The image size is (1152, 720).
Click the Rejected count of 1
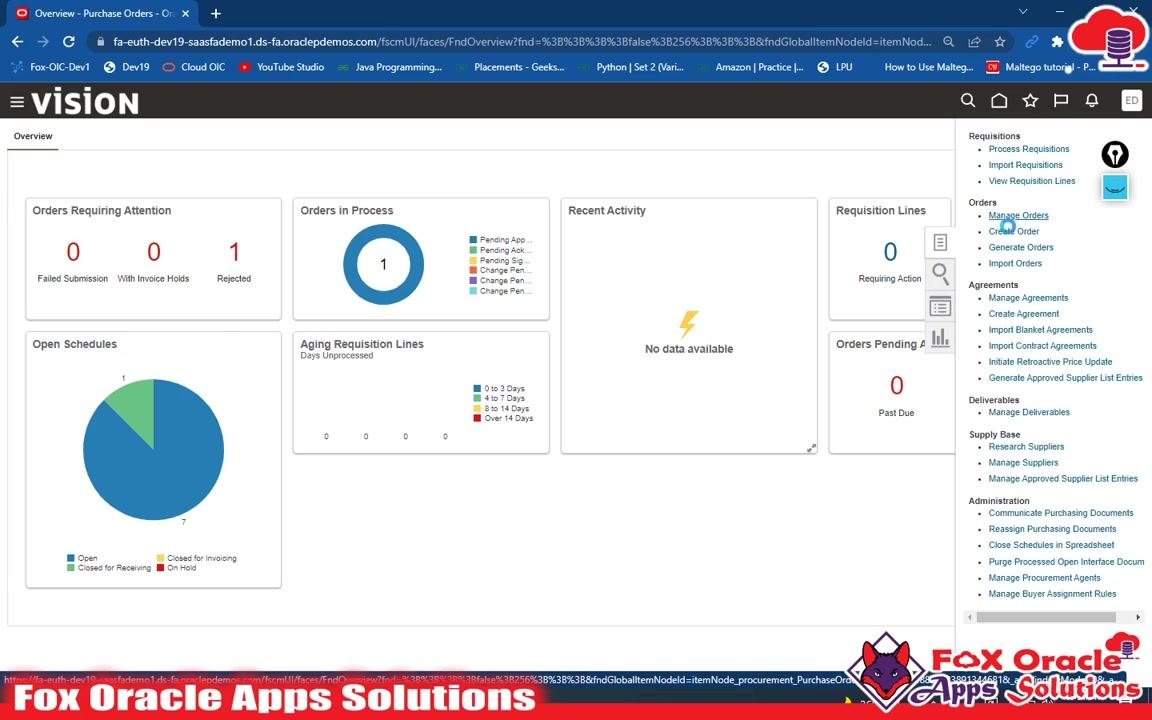(x=234, y=253)
